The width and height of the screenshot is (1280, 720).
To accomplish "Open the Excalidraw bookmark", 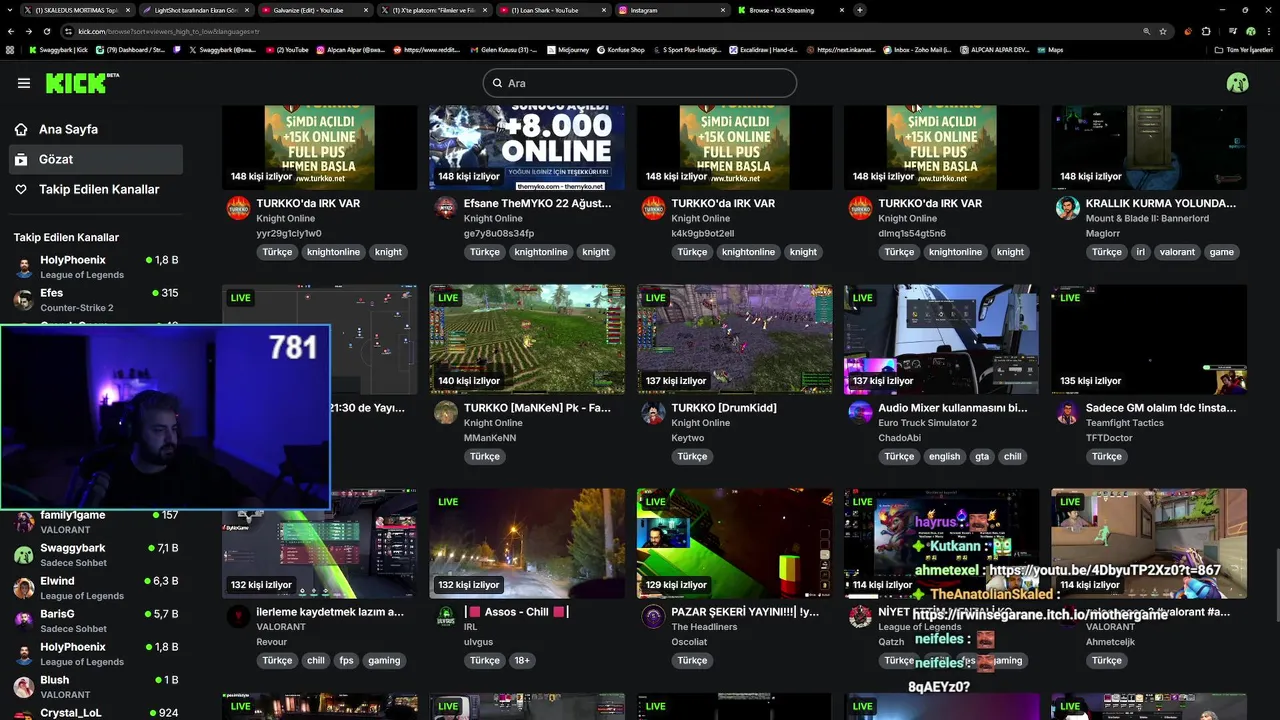I will (762, 49).
